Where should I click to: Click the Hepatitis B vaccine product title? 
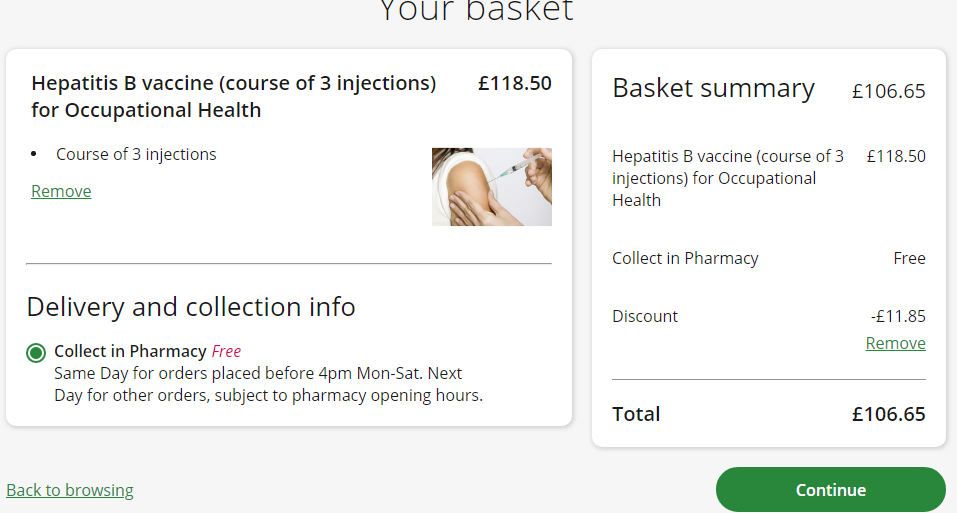pos(233,97)
